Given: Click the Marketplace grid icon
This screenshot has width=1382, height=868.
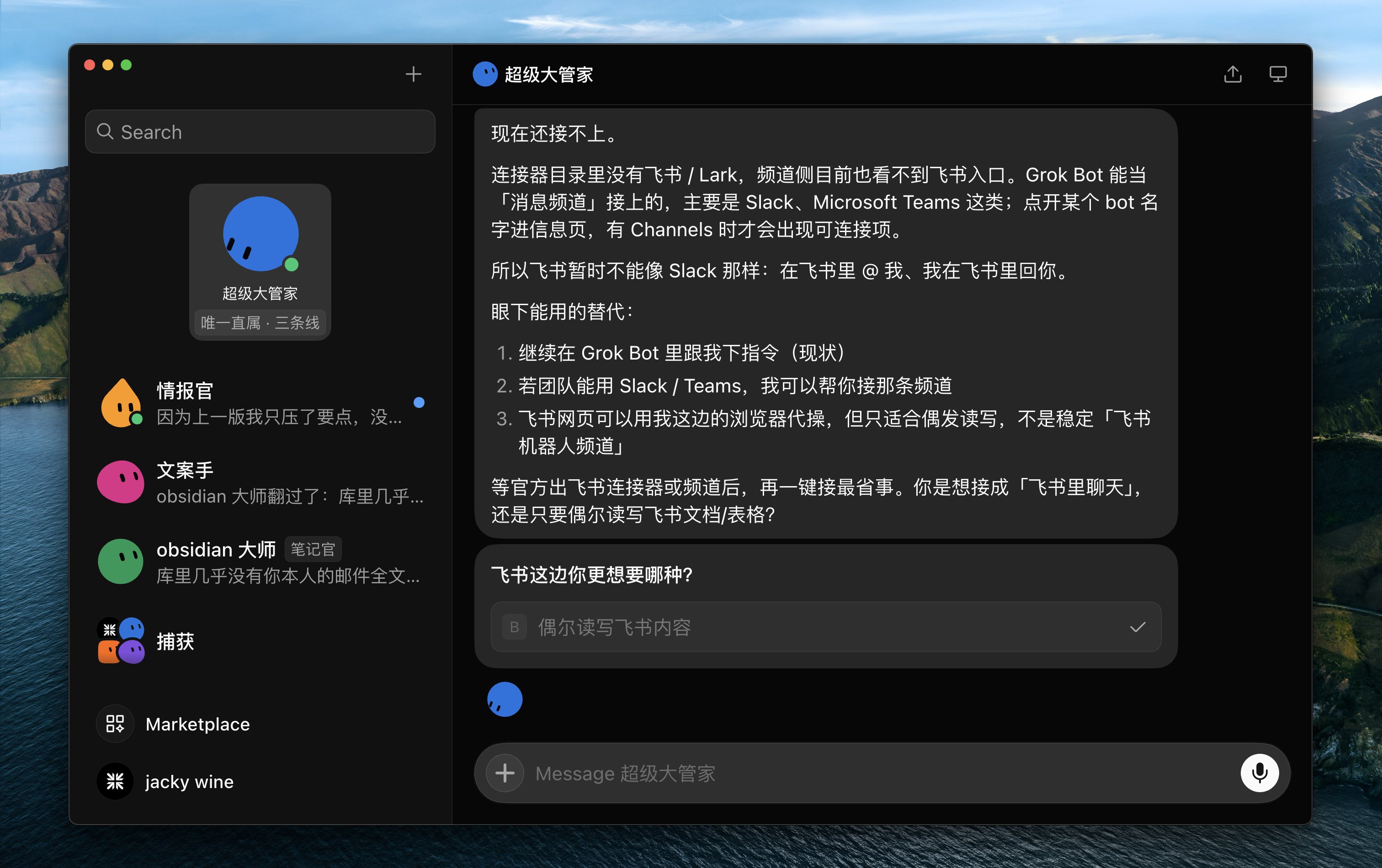Looking at the screenshot, I should pos(115,724).
